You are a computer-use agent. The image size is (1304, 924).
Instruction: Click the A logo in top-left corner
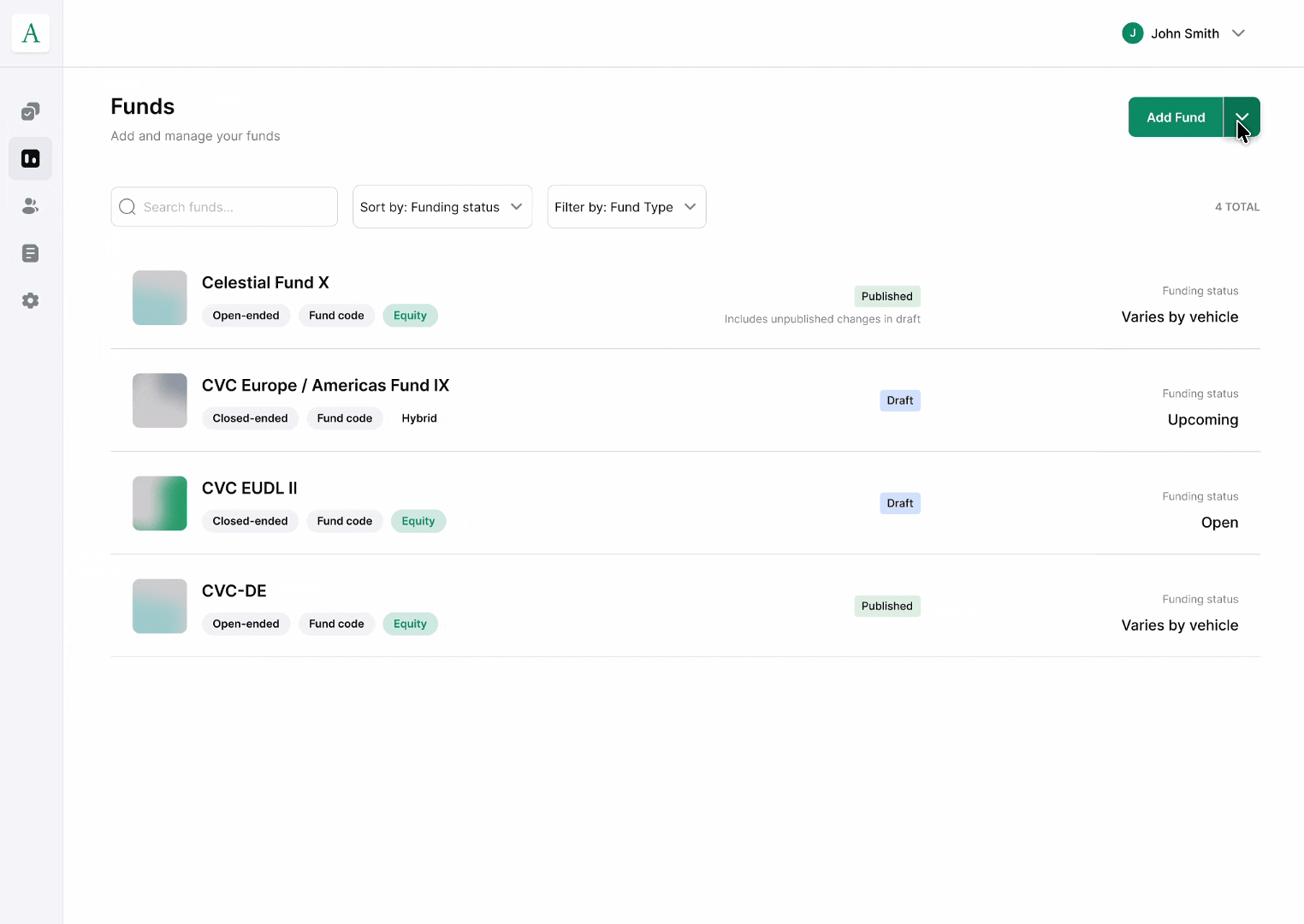(31, 33)
